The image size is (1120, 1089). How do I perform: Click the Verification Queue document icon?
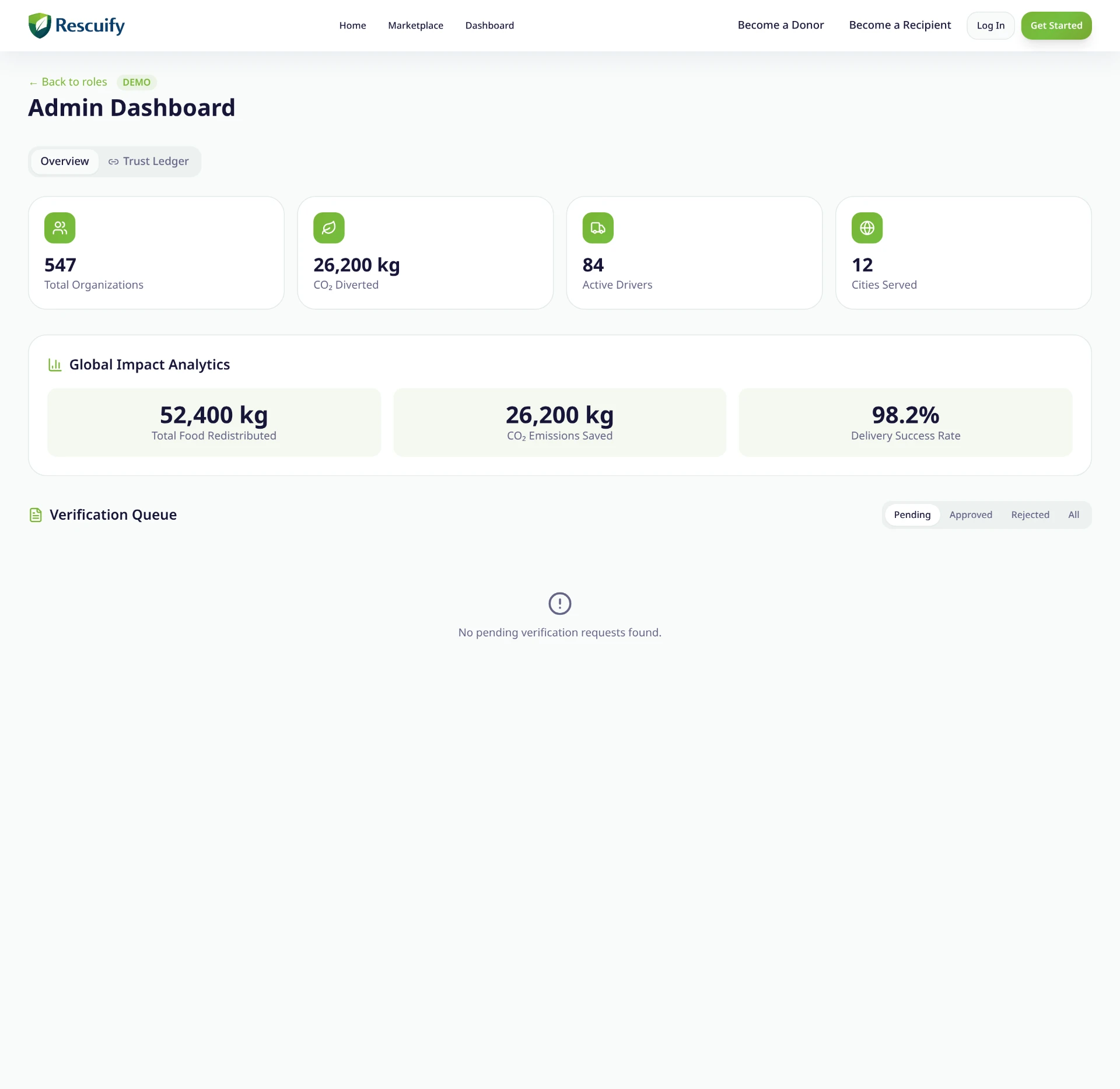click(36, 515)
